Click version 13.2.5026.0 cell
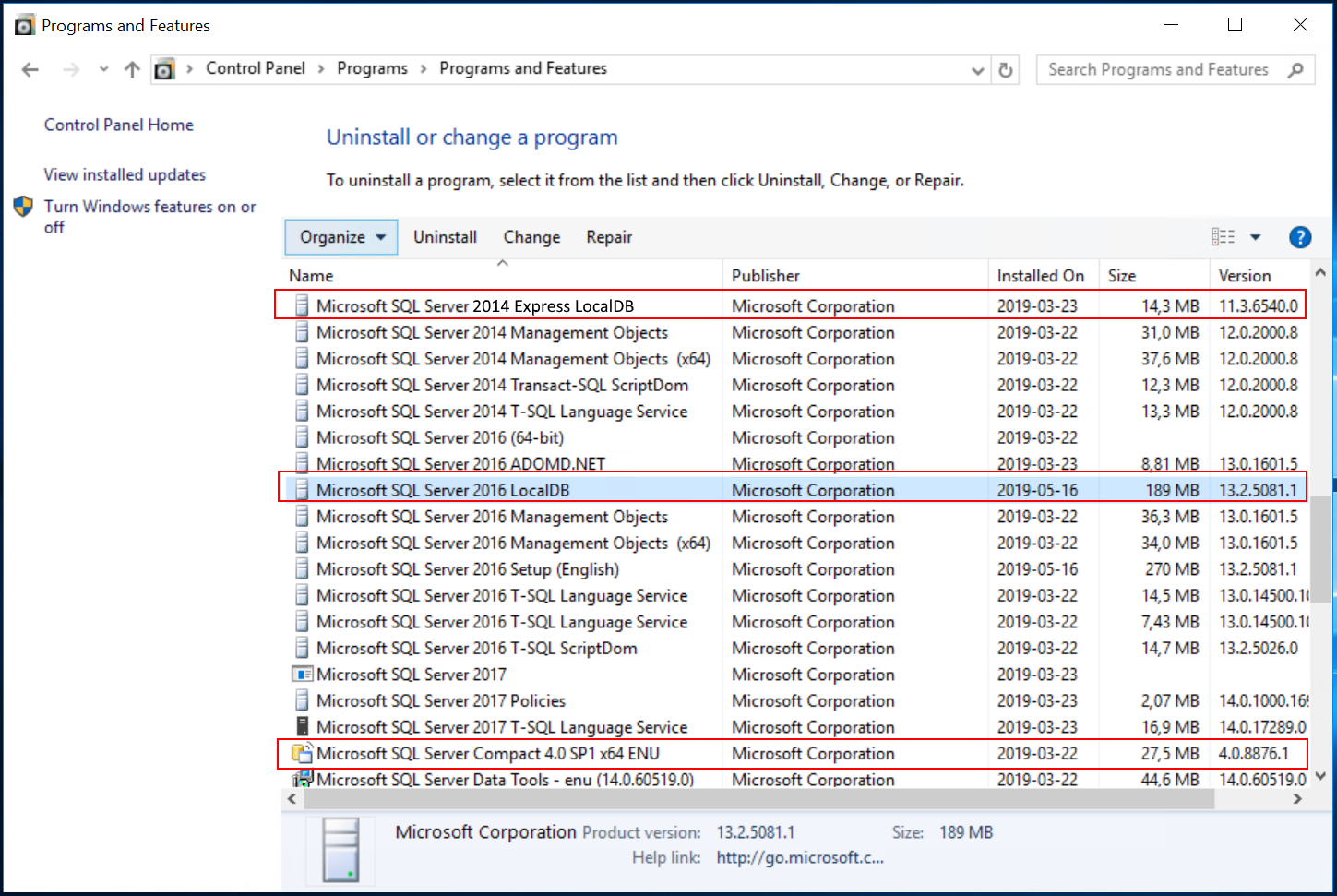 [x=1259, y=649]
